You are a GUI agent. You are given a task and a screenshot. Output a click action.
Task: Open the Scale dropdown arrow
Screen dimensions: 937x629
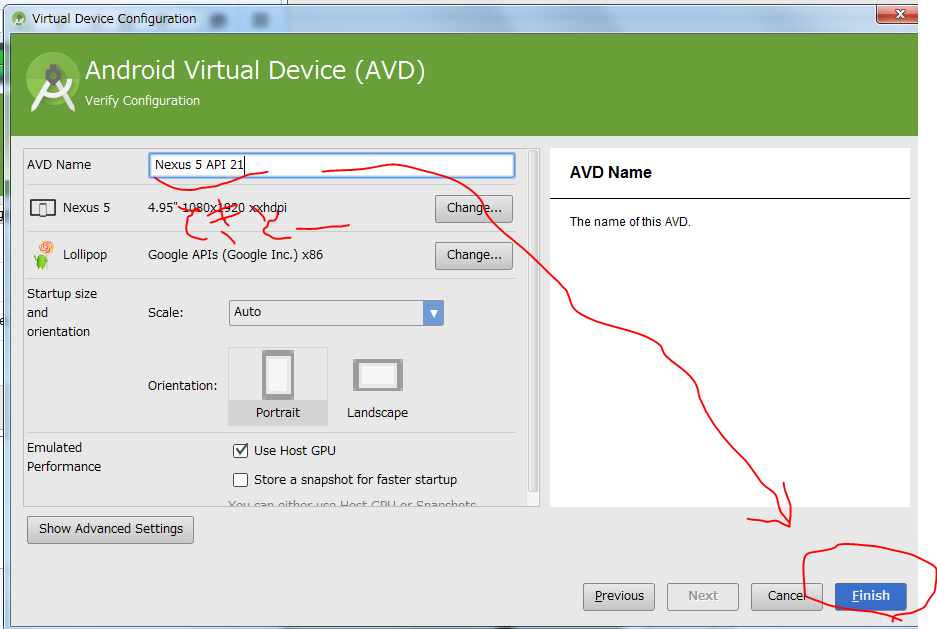(x=433, y=313)
